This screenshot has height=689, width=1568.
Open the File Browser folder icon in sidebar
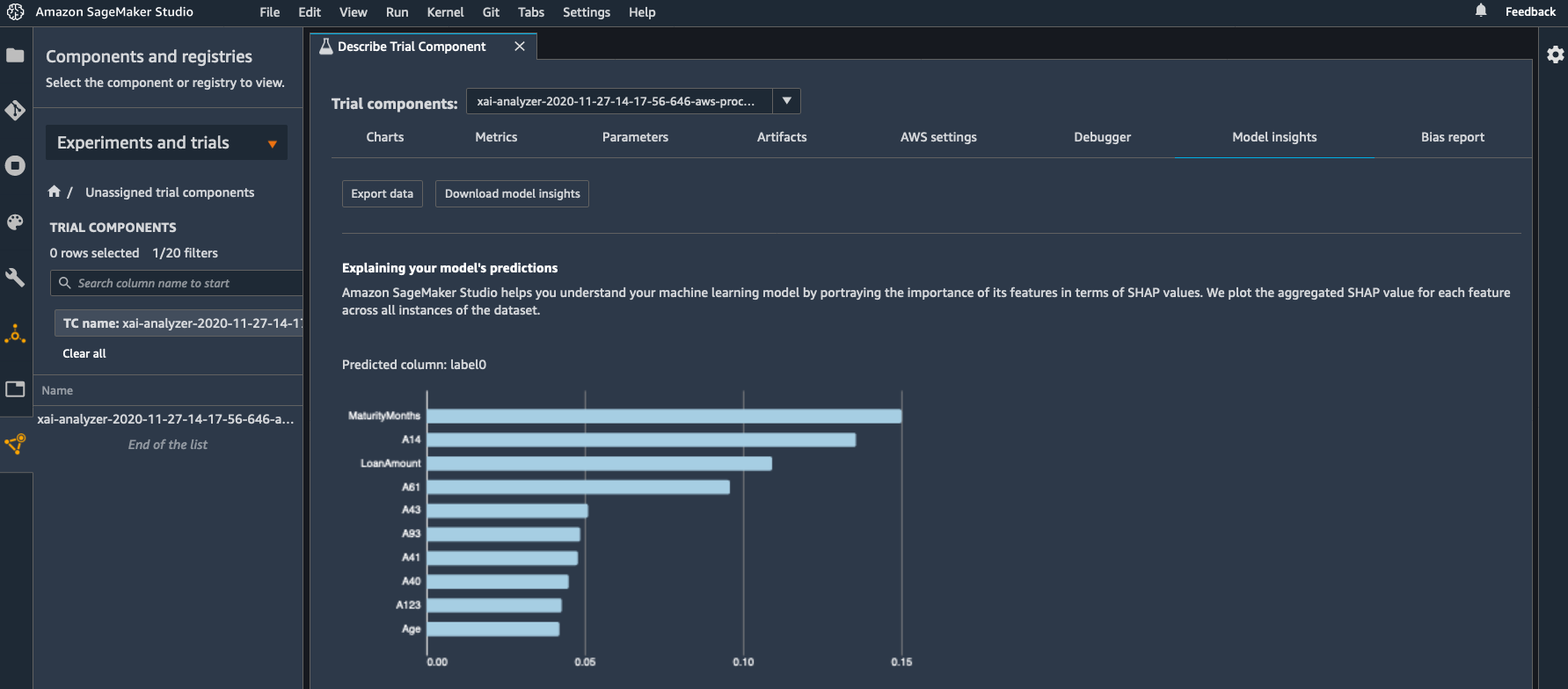[x=15, y=55]
